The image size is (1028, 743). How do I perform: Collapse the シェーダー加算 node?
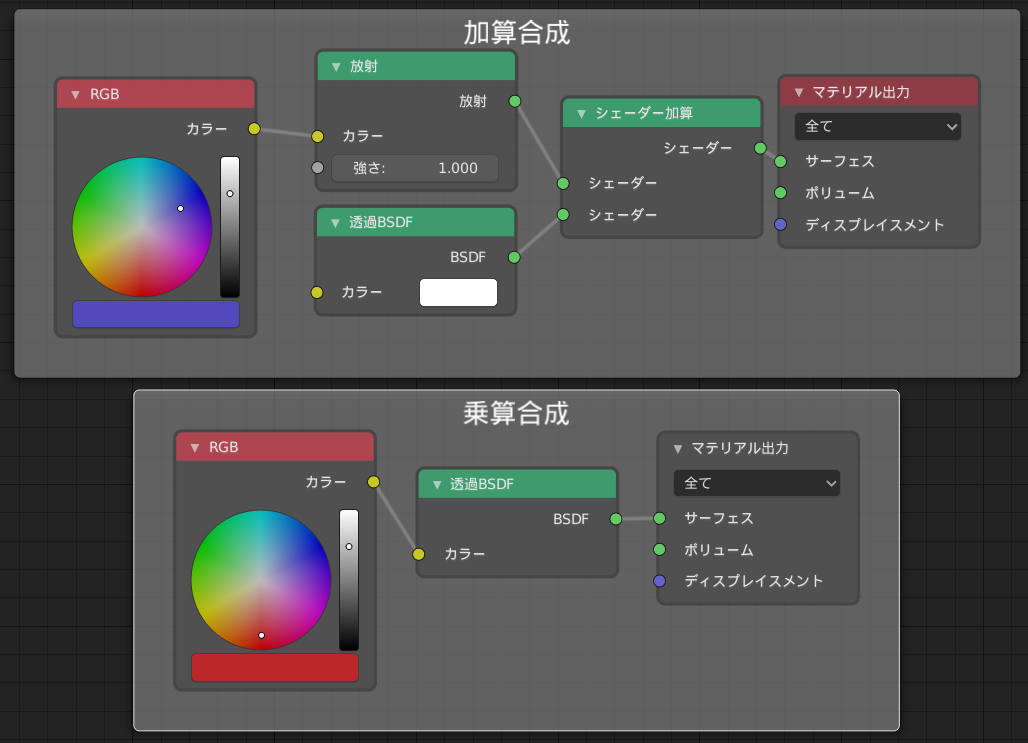(x=581, y=114)
